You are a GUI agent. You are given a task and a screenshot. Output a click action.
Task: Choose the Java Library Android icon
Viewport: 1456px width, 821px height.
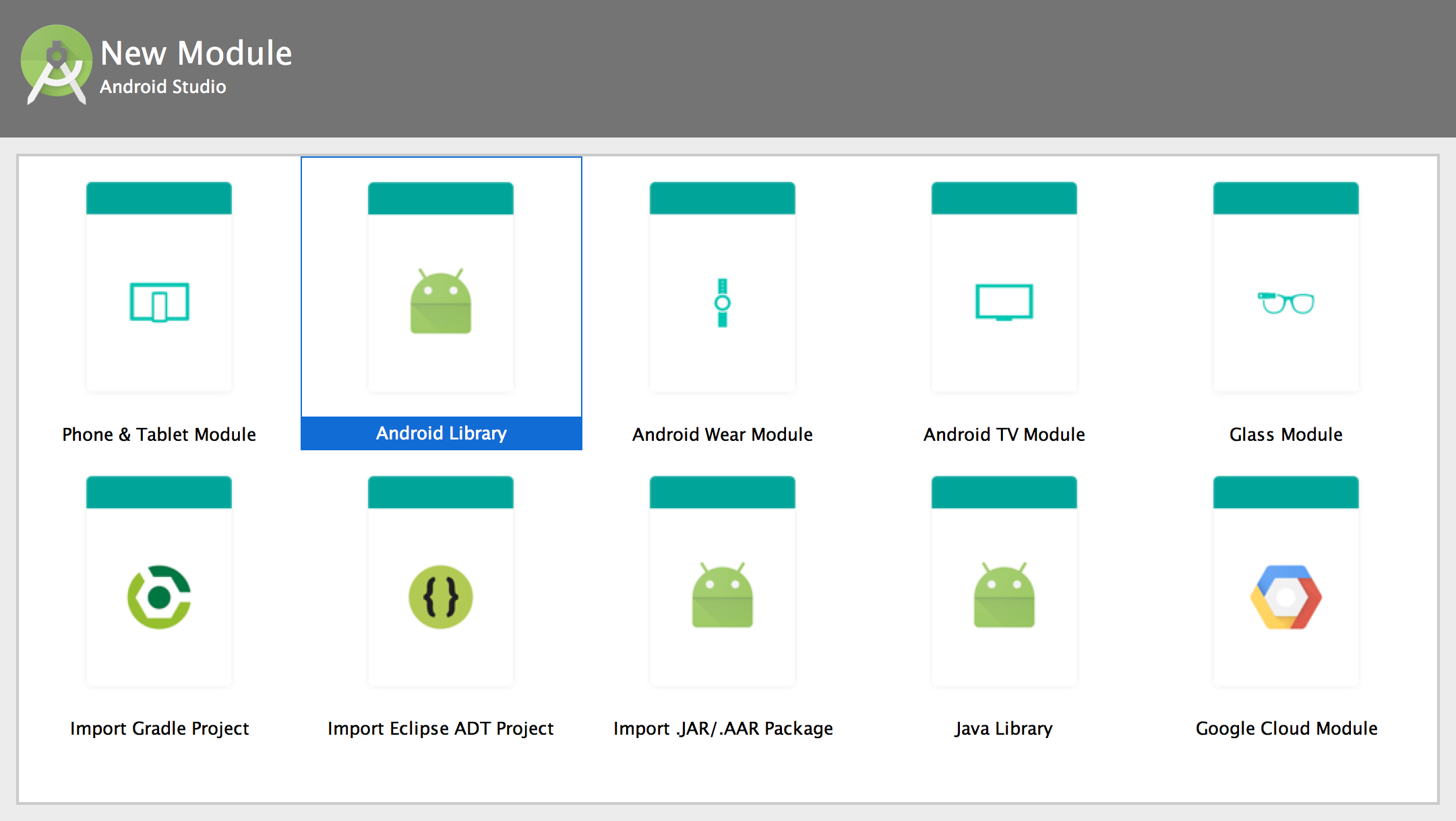point(1004,595)
